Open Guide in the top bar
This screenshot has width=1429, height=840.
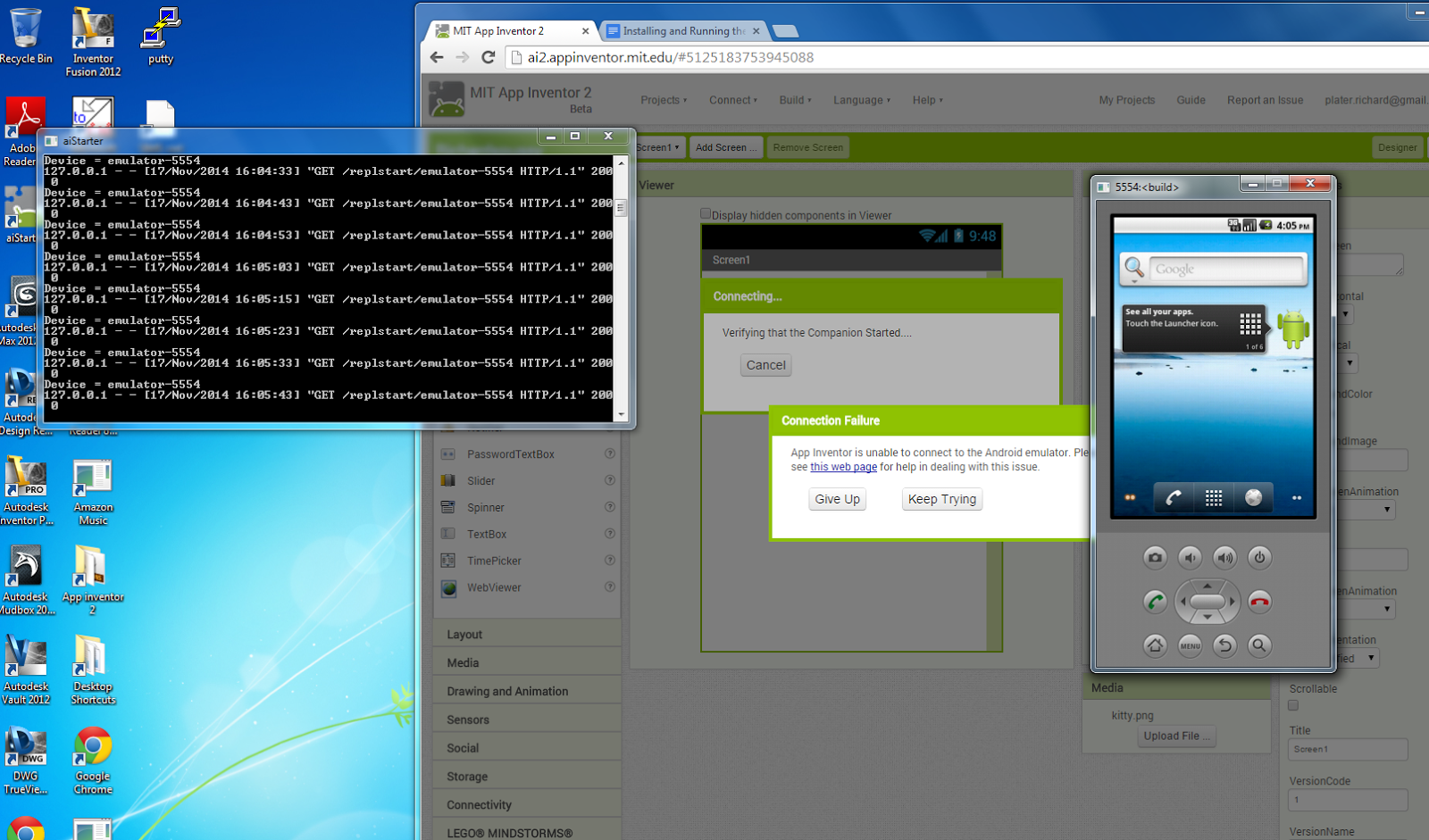(1191, 100)
